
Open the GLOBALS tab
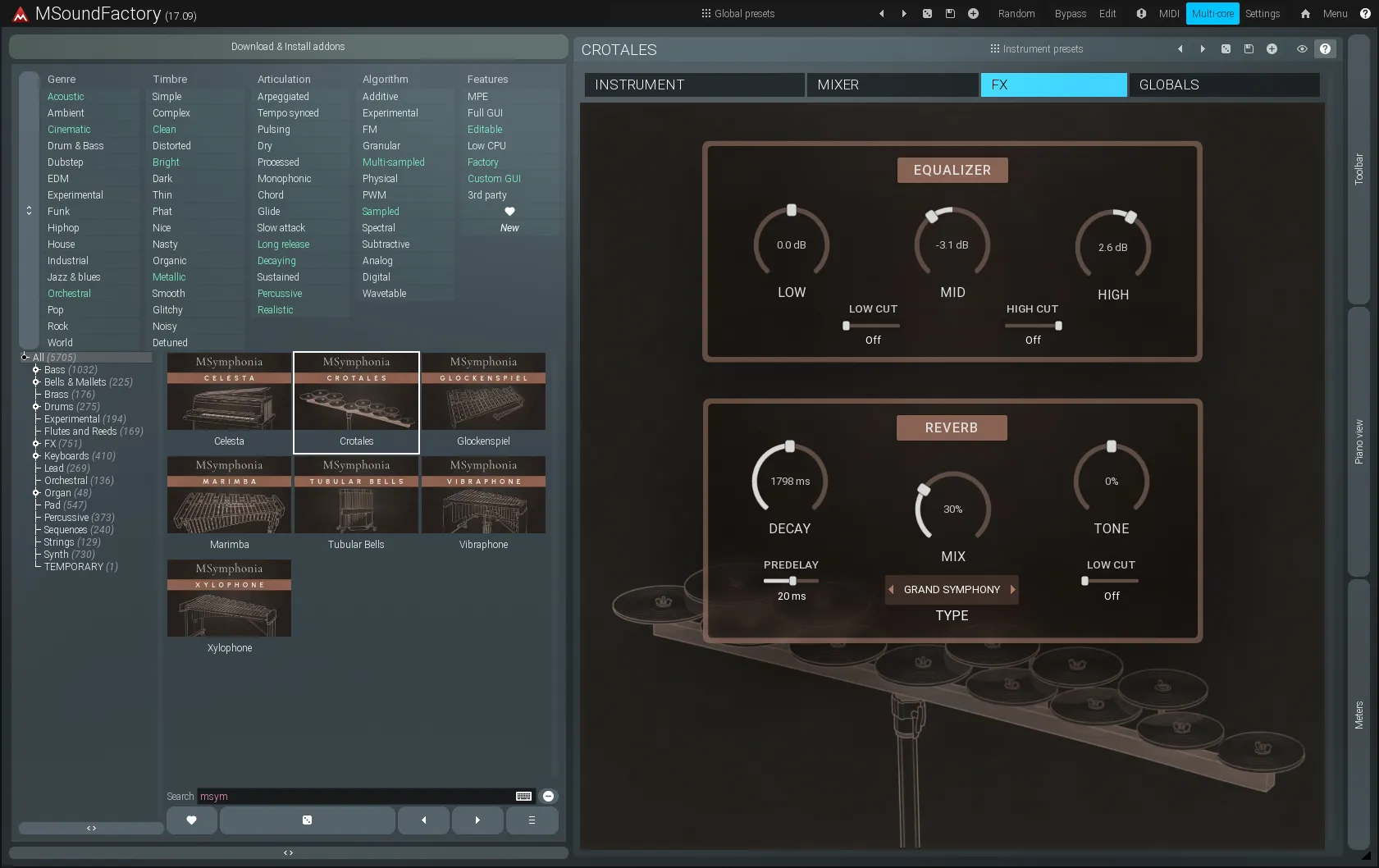point(1224,85)
